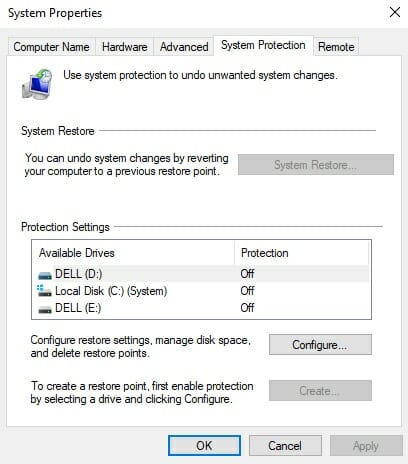The width and height of the screenshot is (408, 464).
Task: Go to the Advanced tab
Action: 184,47
